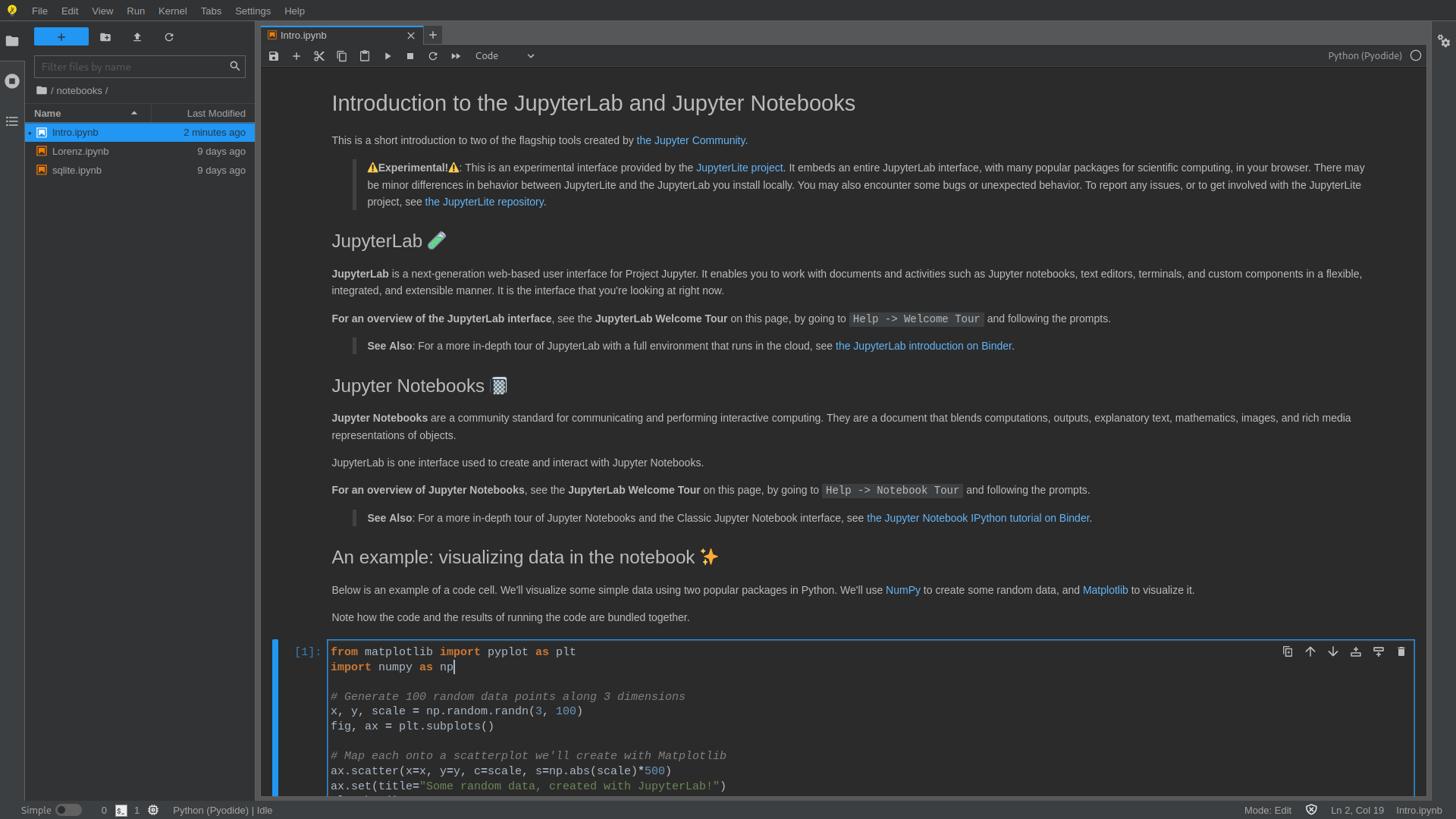1456x819 pixels.
Task: Move the code cell up
Action: point(1310,651)
